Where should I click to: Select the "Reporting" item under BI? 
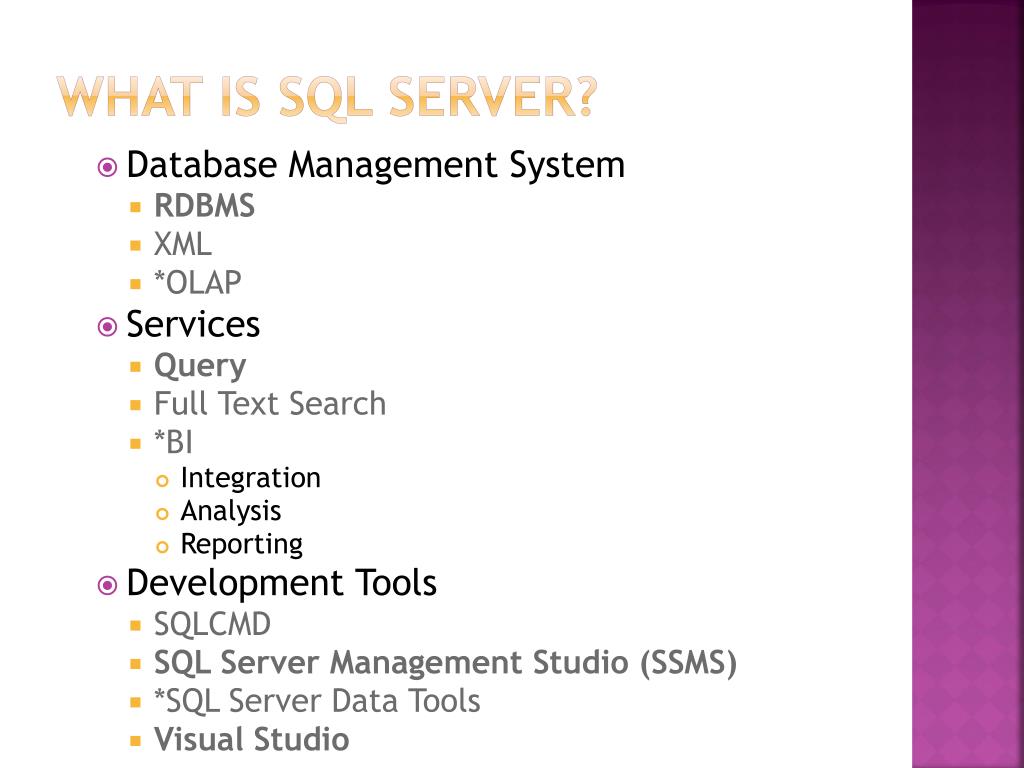(x=242, y=545)
